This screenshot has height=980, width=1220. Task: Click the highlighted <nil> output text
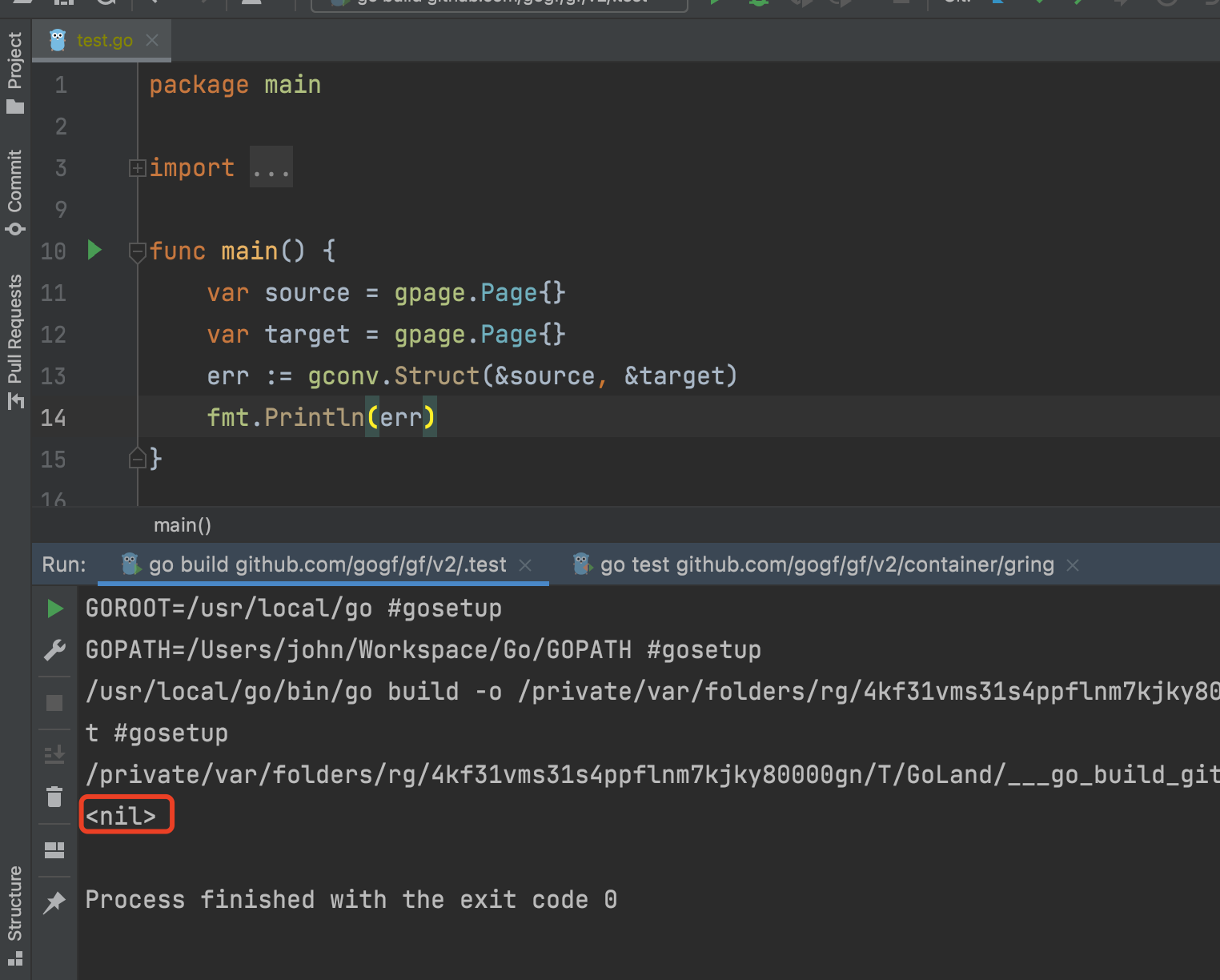[x=124, y=814]
